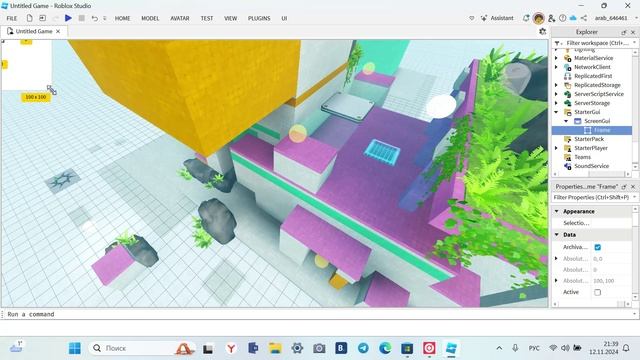Close the Untitled Game tab
The image size is (640, 360).
click(58, 31)
